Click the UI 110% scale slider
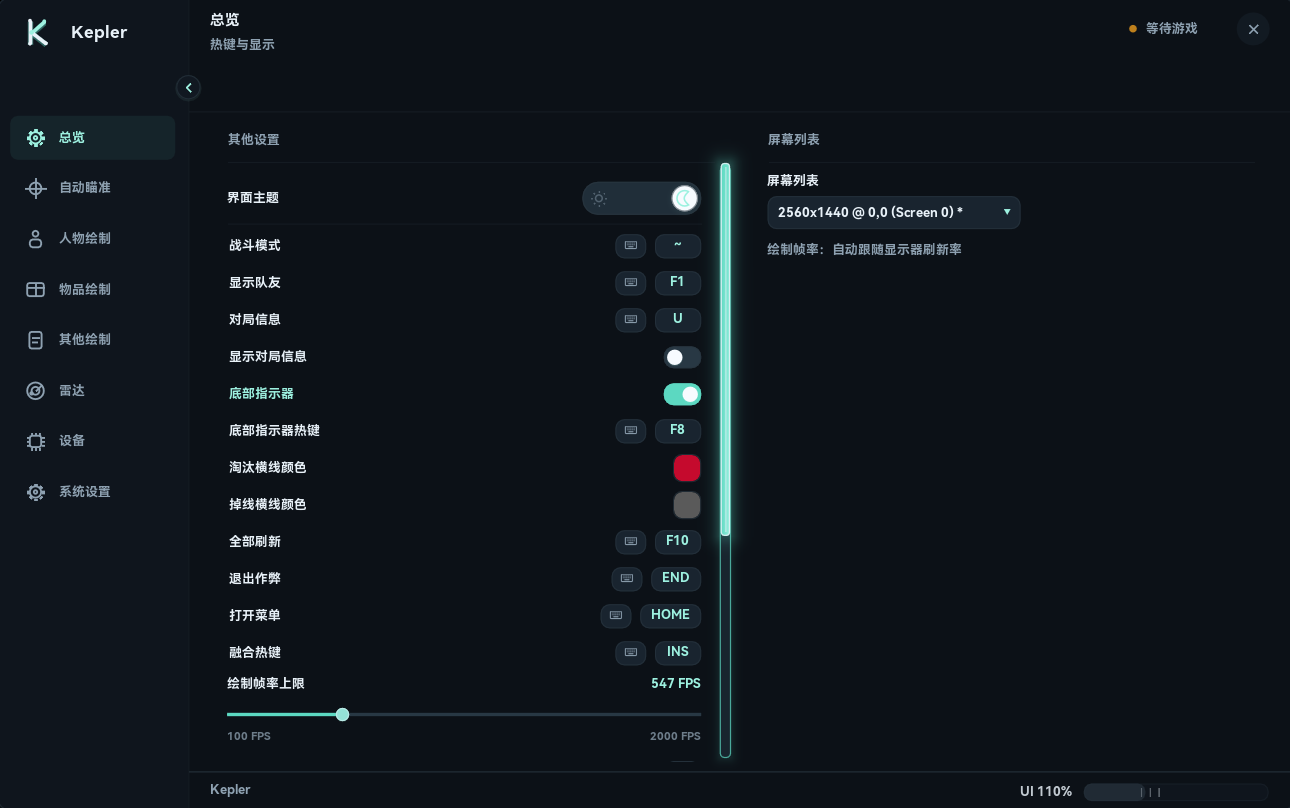The image size is (1290, 808). coord(1175,792)
